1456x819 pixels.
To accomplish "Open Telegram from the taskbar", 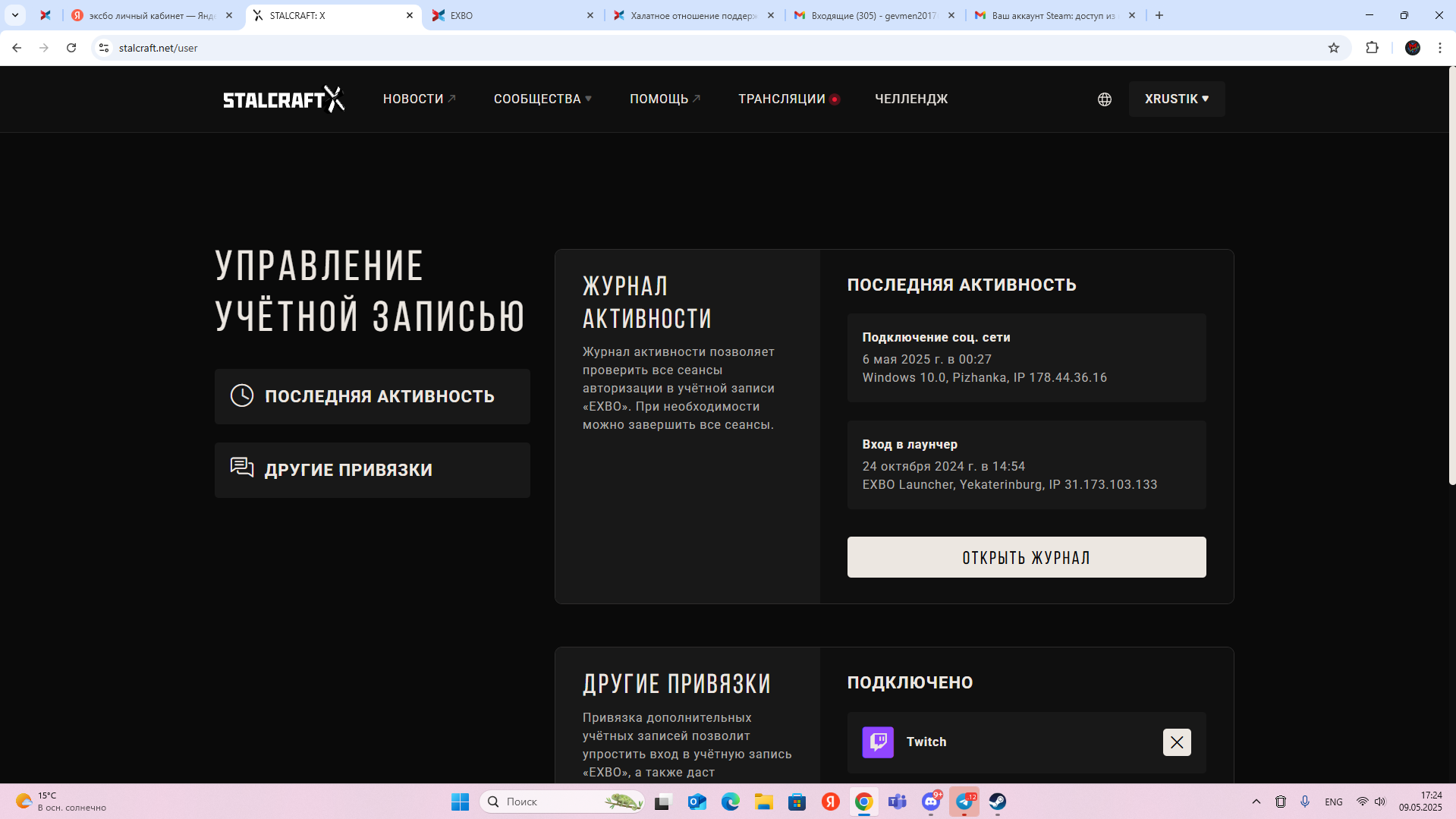I will pyautogui.click(x=964, y=802).
